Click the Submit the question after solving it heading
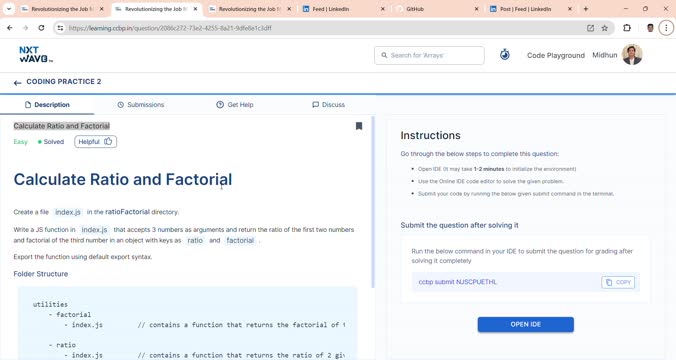The height and width of the screenshot is (360, 676). pos(459,225)
